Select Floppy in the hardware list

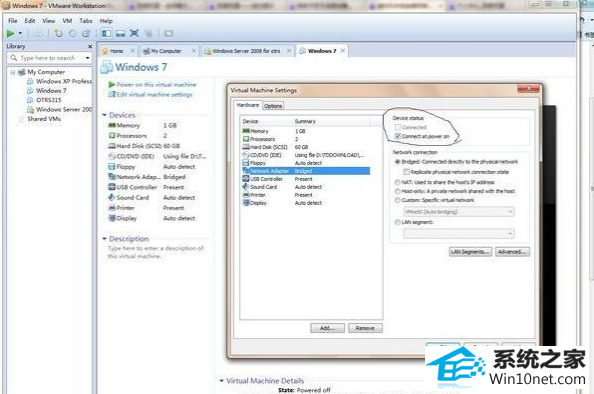(306, 163)
